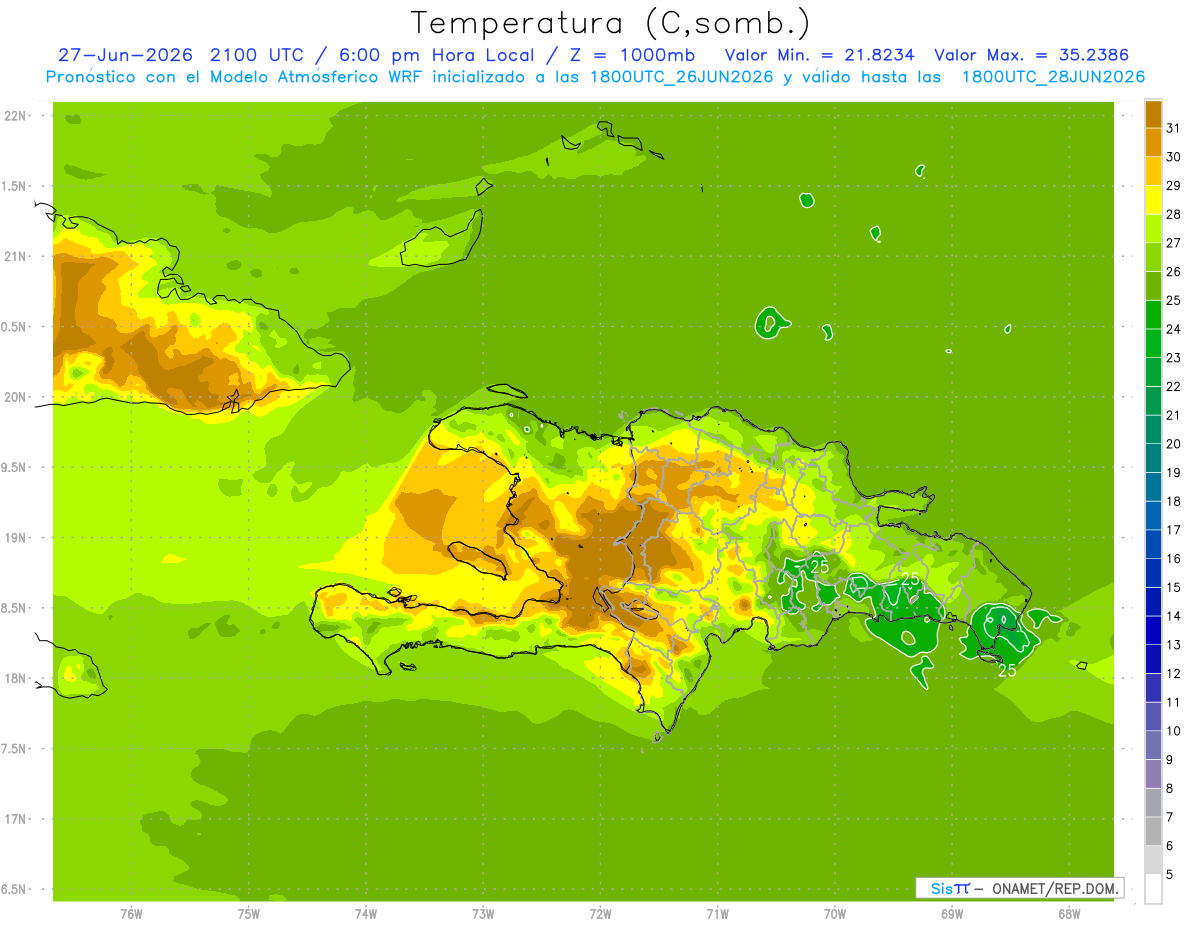Pick the yellow swatch between 28 and 29
The image size is (1200, 927).
[1153, 200]
